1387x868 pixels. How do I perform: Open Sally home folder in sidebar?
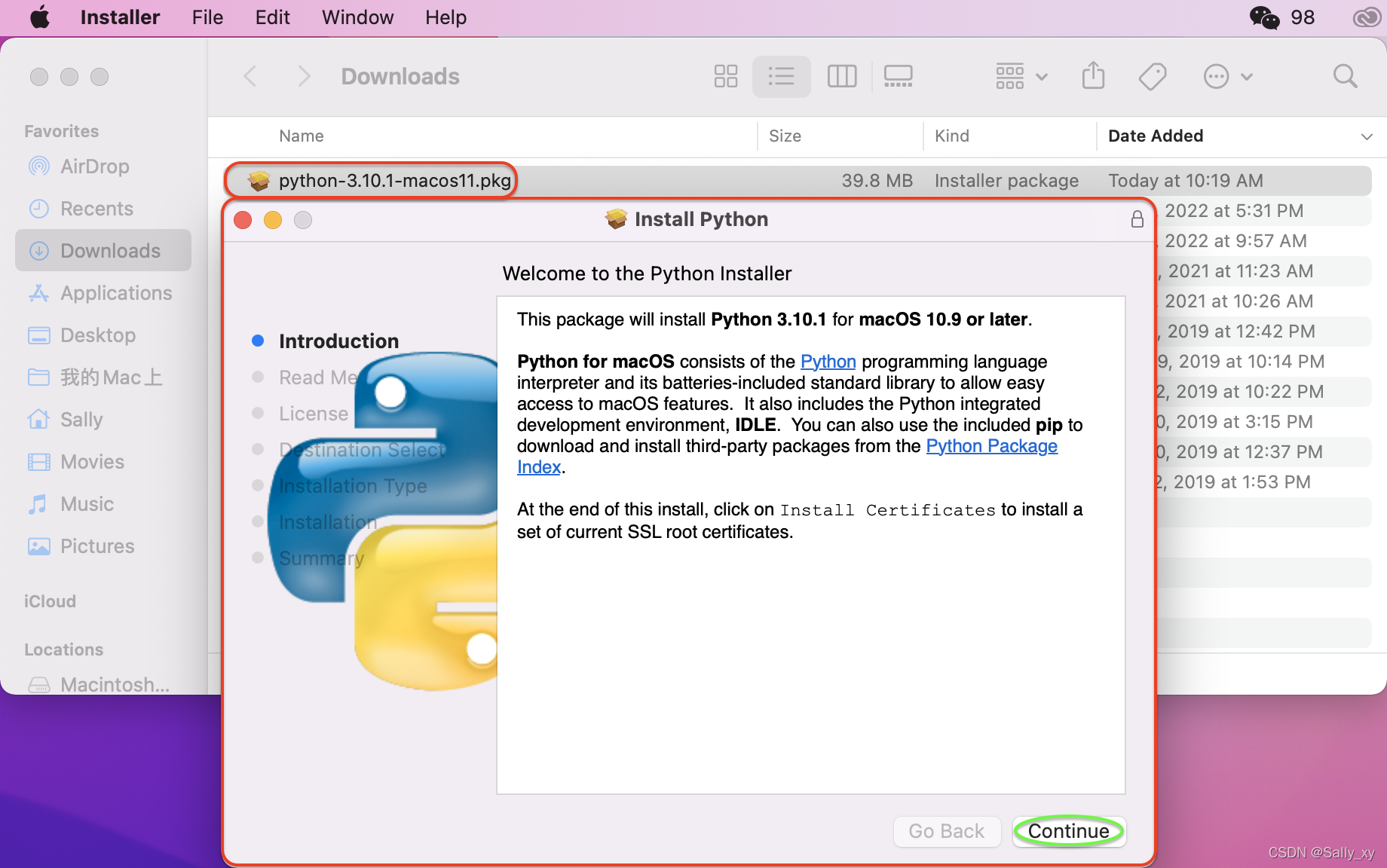pos(81,420)
